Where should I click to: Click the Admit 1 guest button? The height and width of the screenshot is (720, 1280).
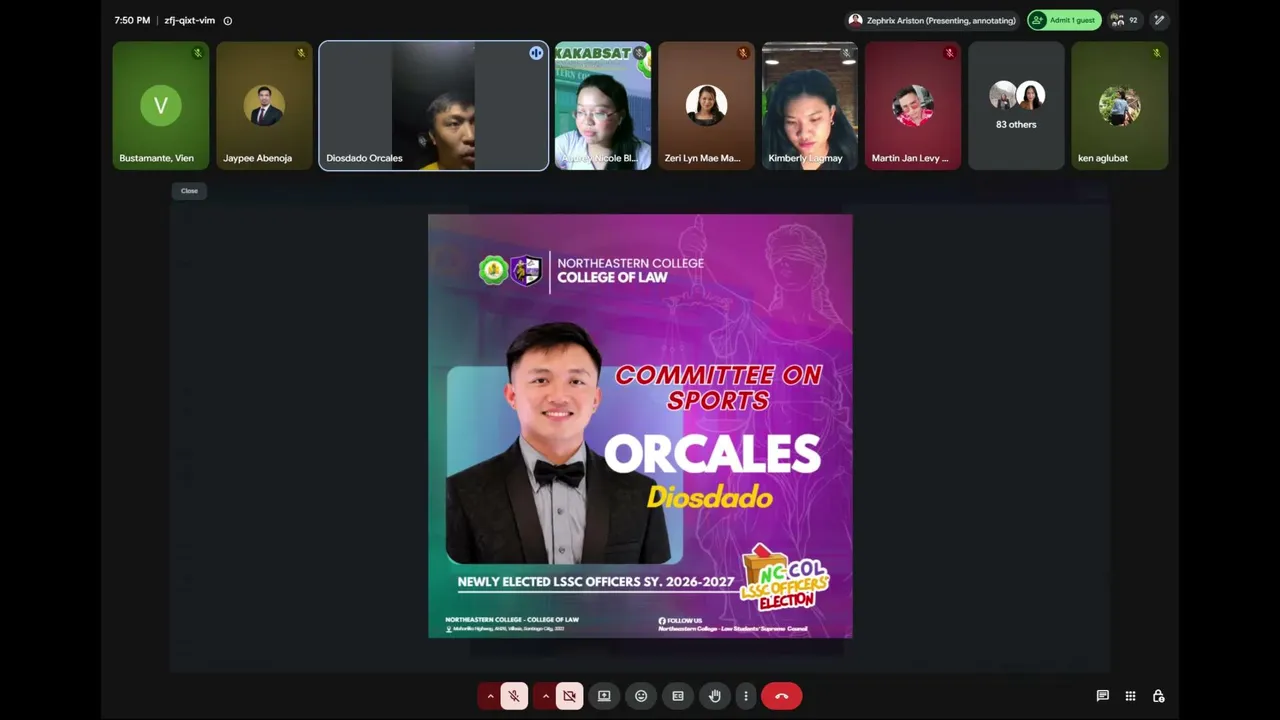click(1064, 20)
